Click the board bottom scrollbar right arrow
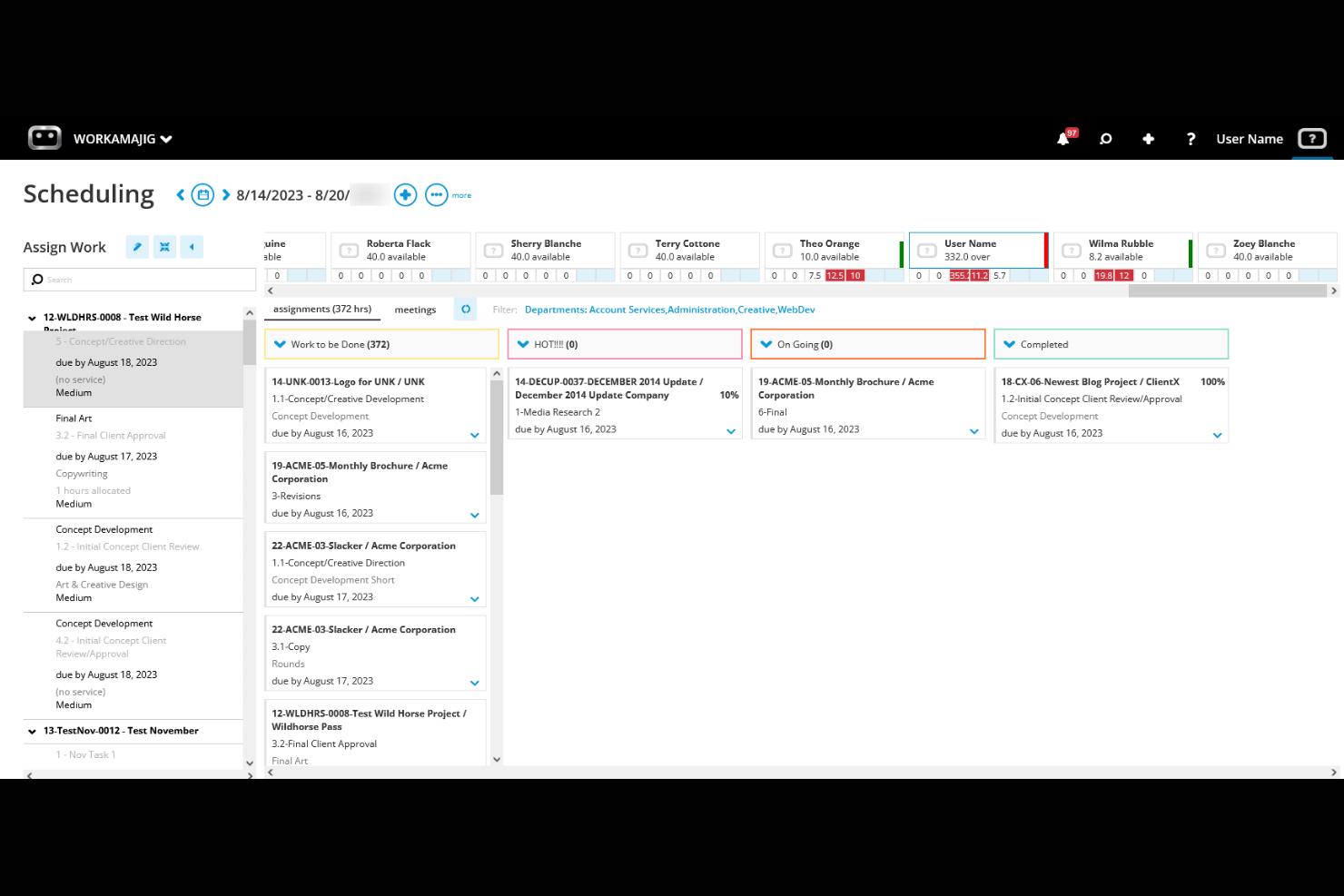Image resolution: width=1344 pixels, height=896 pixels. tap(1333, 773)
